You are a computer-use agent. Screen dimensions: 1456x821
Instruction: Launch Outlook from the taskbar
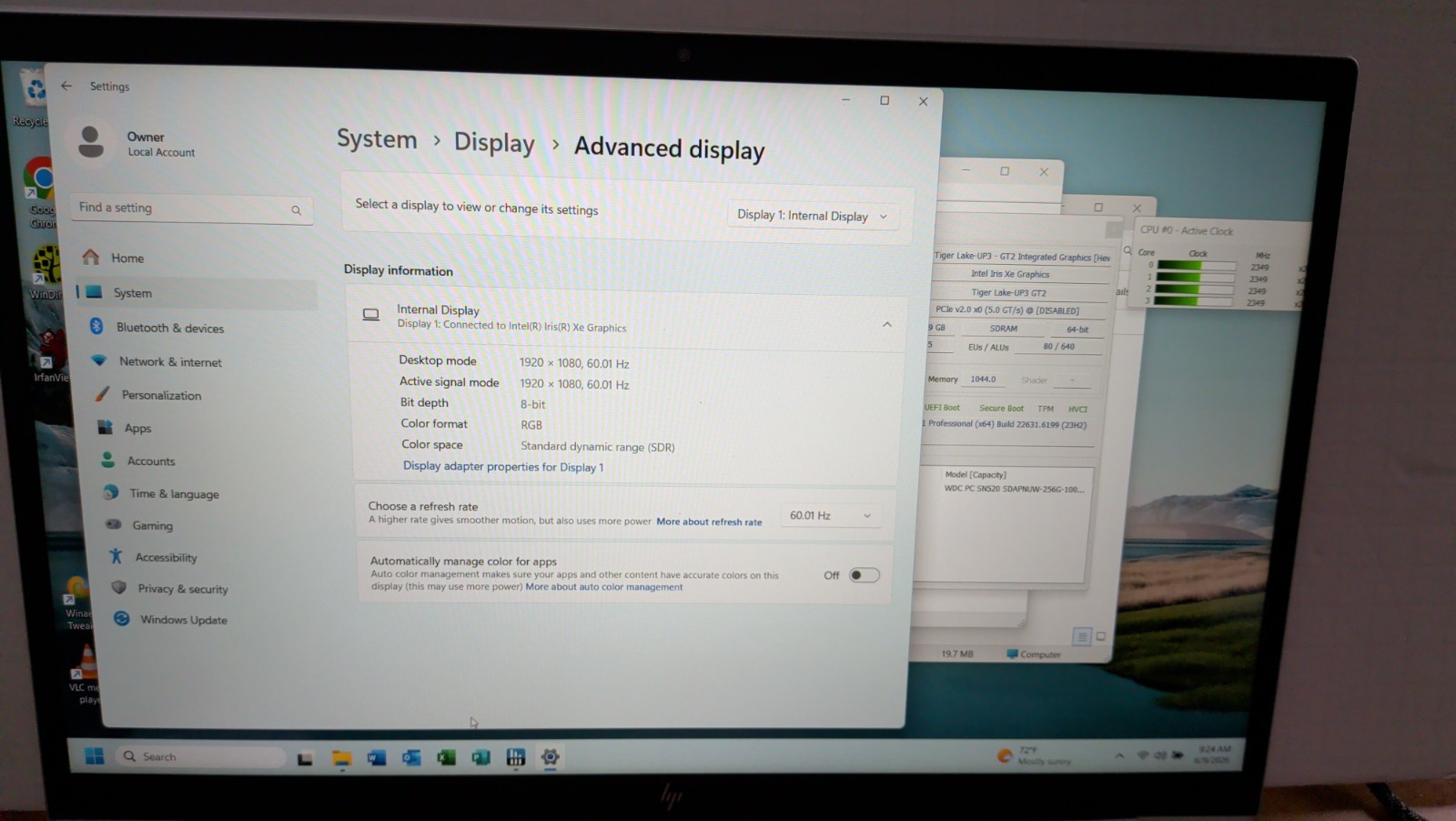click(411, 757)
